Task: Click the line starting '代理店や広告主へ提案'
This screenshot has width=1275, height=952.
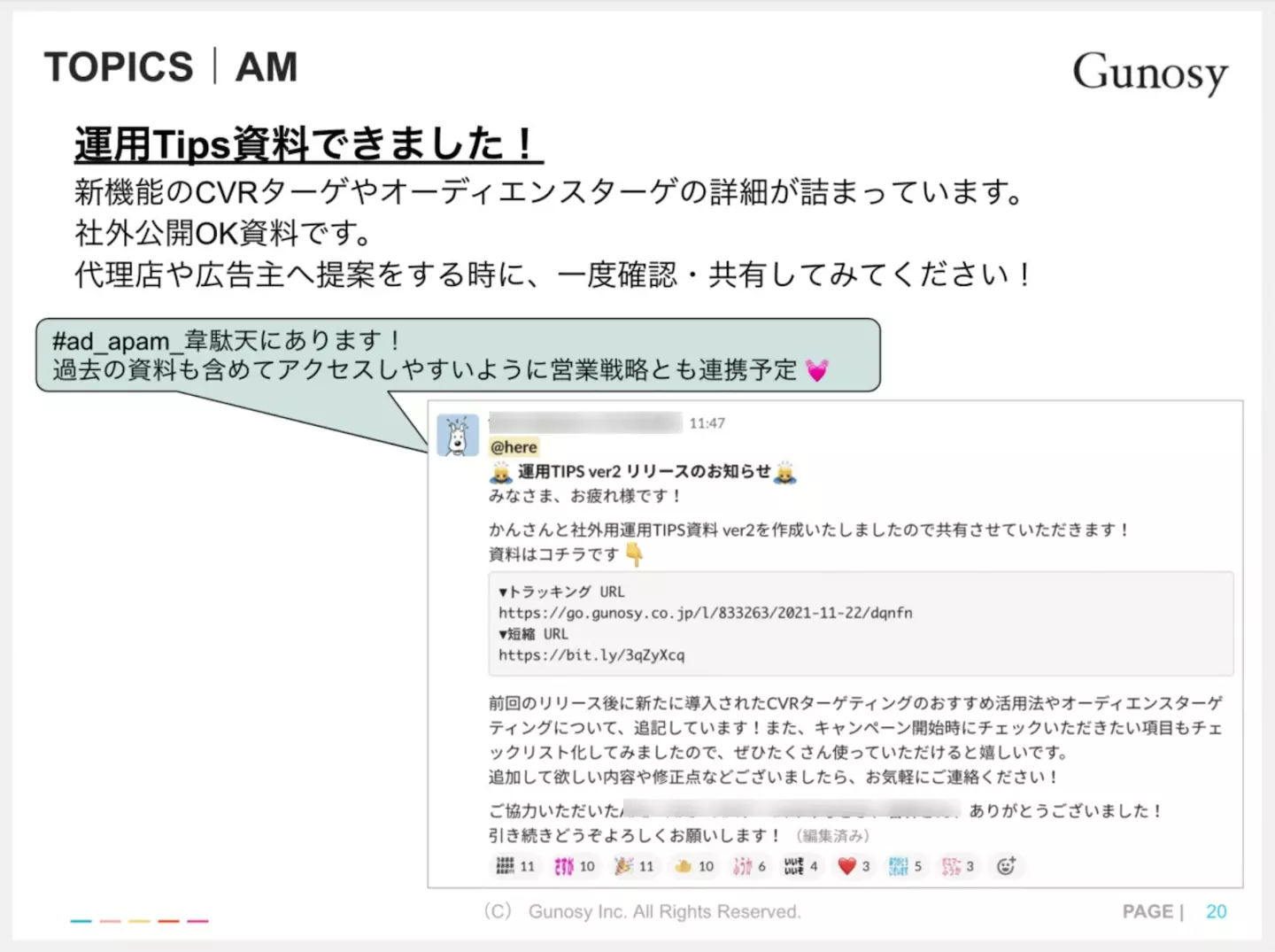Action: coord(553,275)
